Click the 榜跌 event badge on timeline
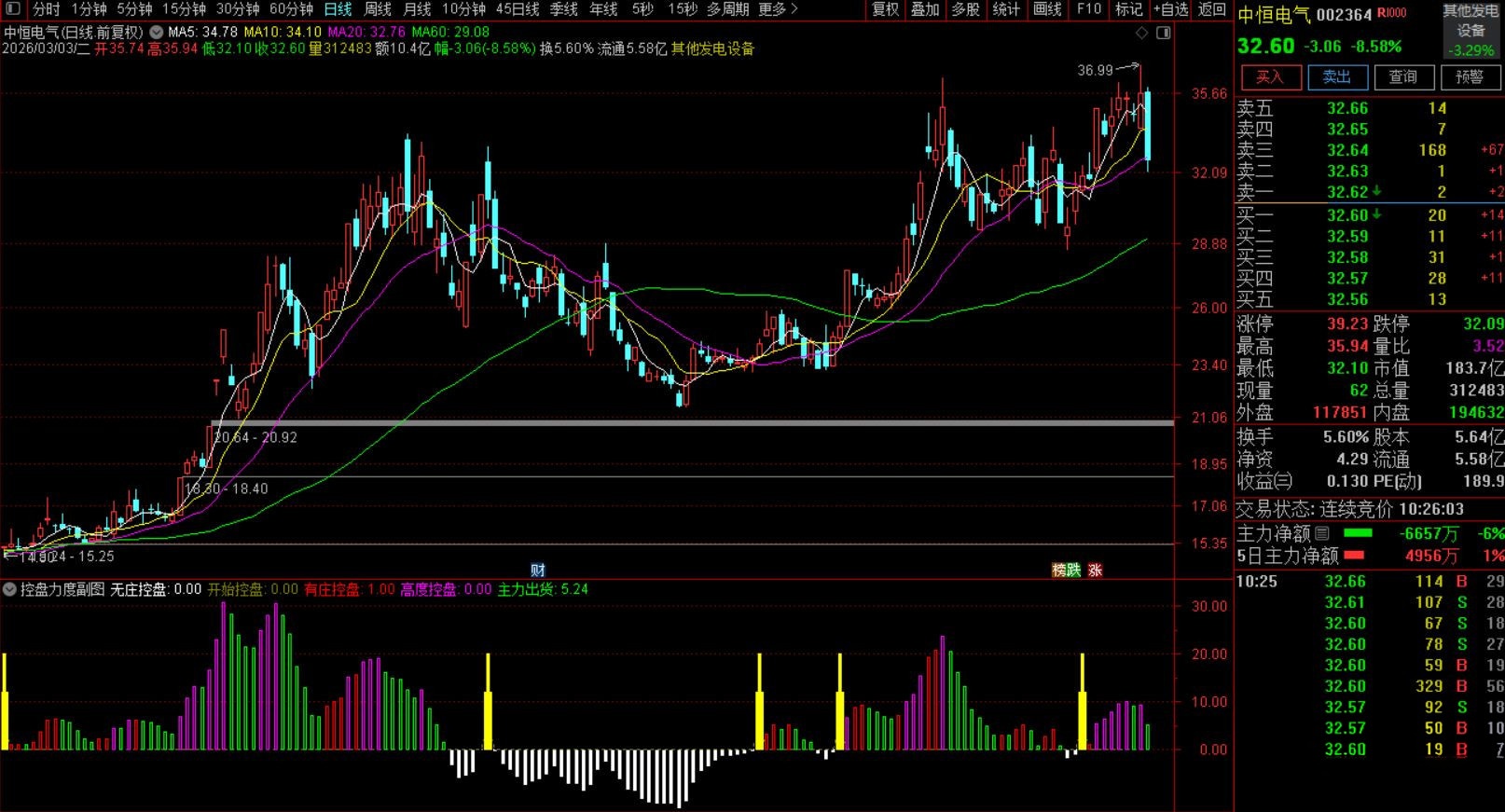1505x812 pixels. [1066, 571]
